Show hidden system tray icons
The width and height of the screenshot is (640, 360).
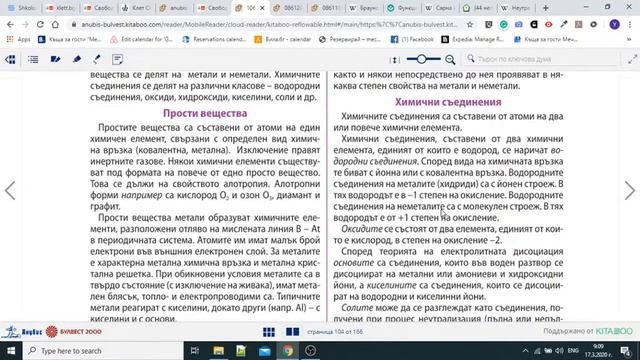[525, 351]
